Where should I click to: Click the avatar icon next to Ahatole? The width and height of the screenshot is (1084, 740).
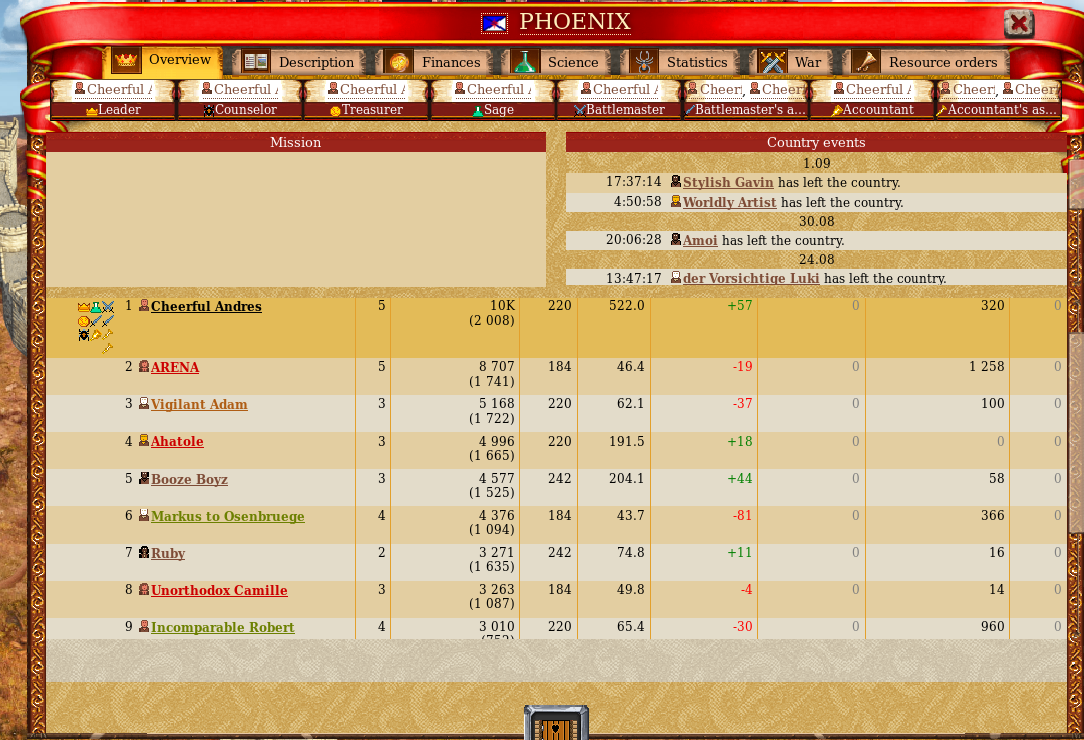click(144, 441)
